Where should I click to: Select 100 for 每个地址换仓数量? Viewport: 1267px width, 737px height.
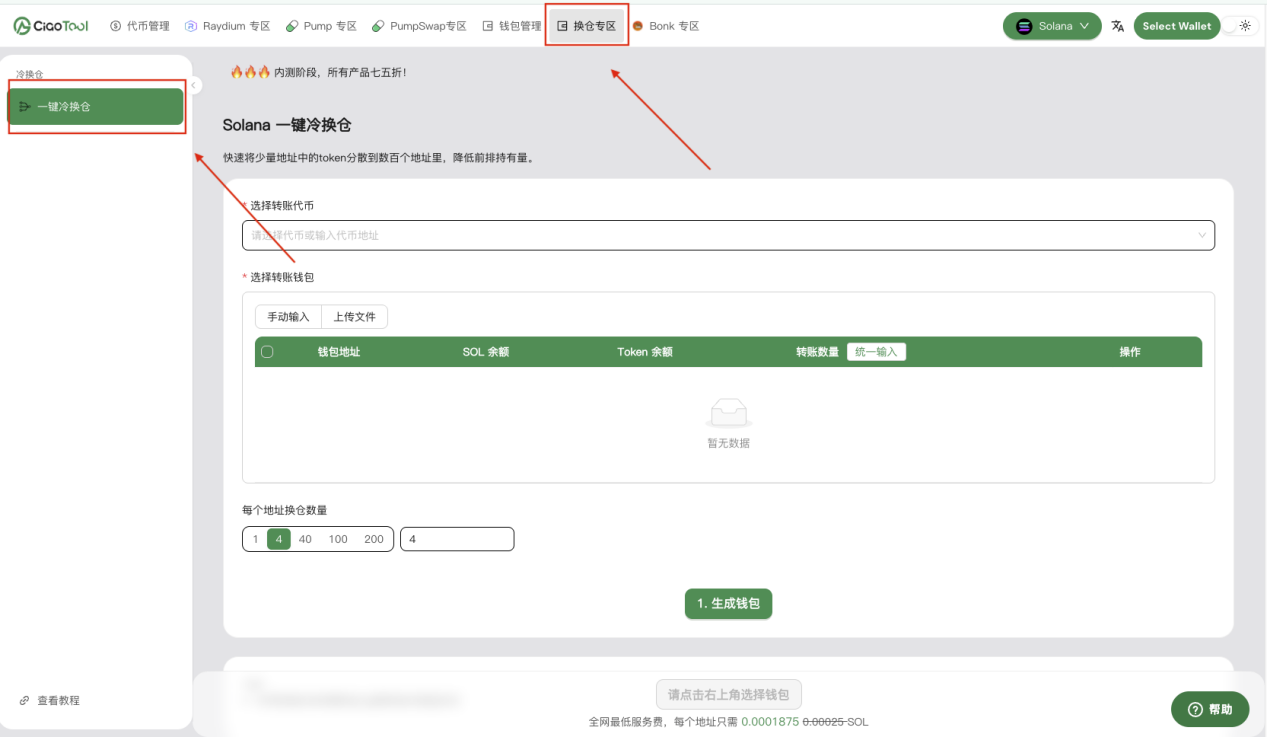338,539
